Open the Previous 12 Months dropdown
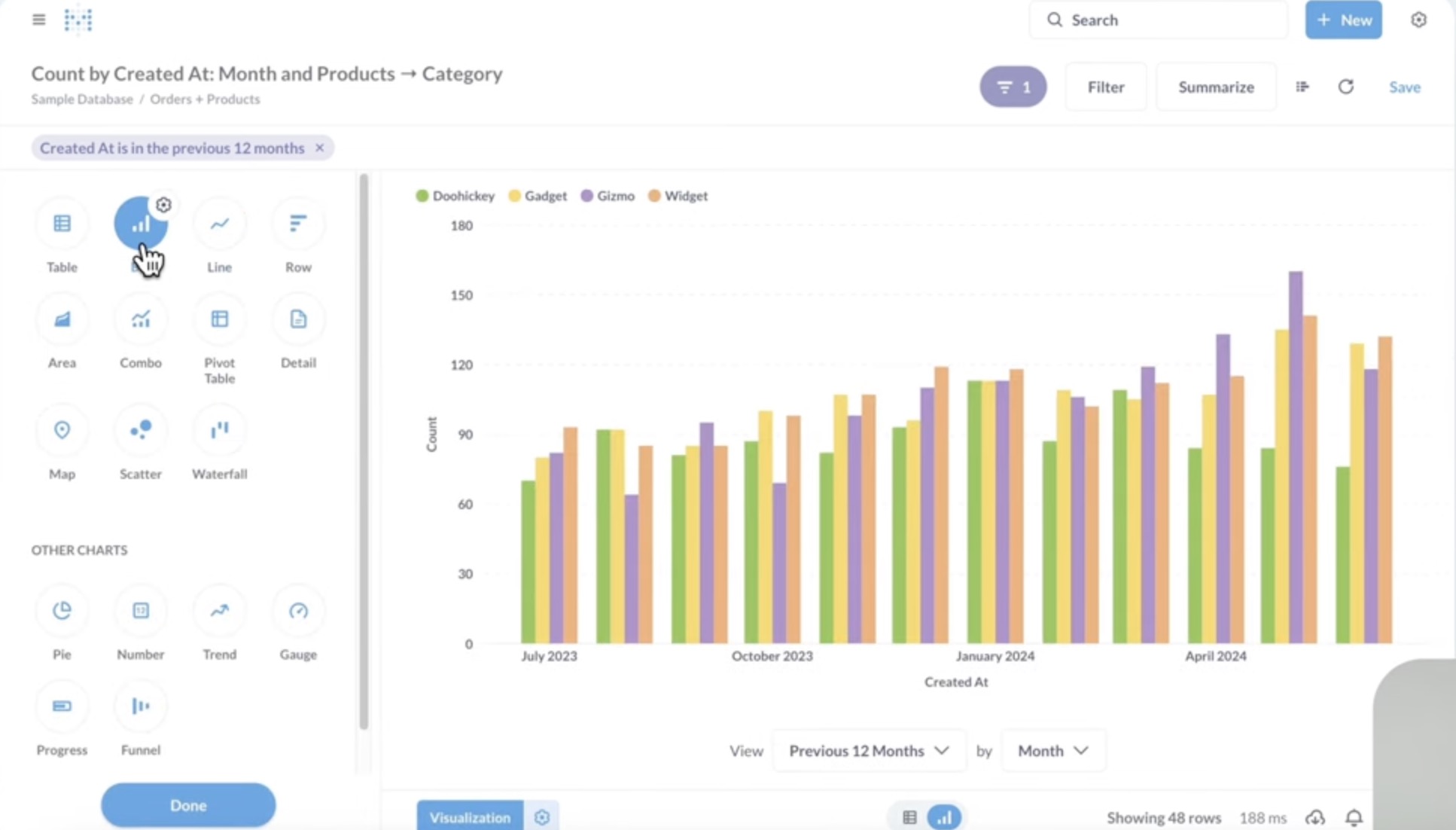Image resolution: width=1456 pixels, height=830 pixels. (x=869, y=751)
